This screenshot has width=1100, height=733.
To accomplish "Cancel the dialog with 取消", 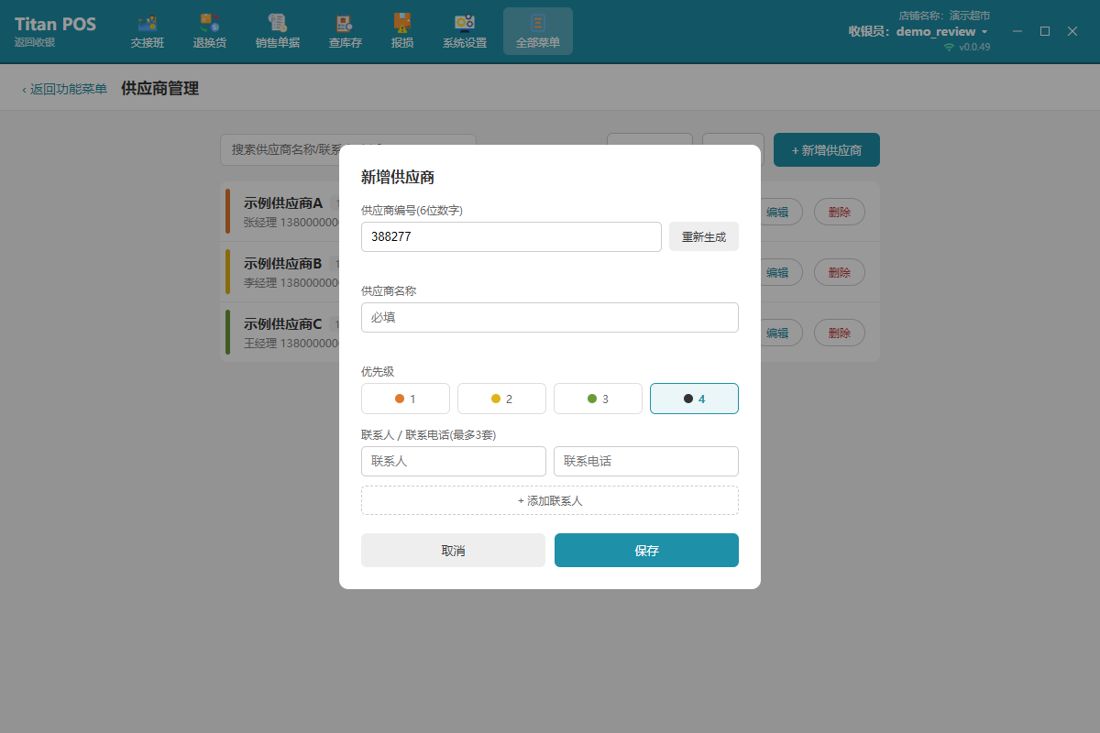I will point(453,551).
